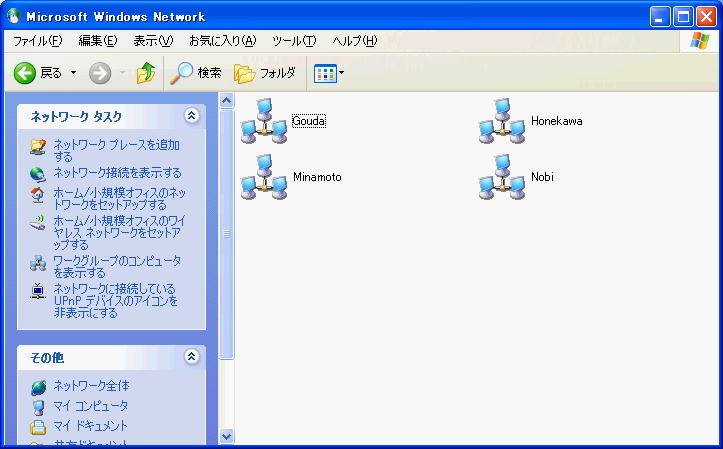Viewport: 723px width, 449px height.
Task: Toggle the Folders (フォルダ) pane button
Action: [x=265, y=73]
